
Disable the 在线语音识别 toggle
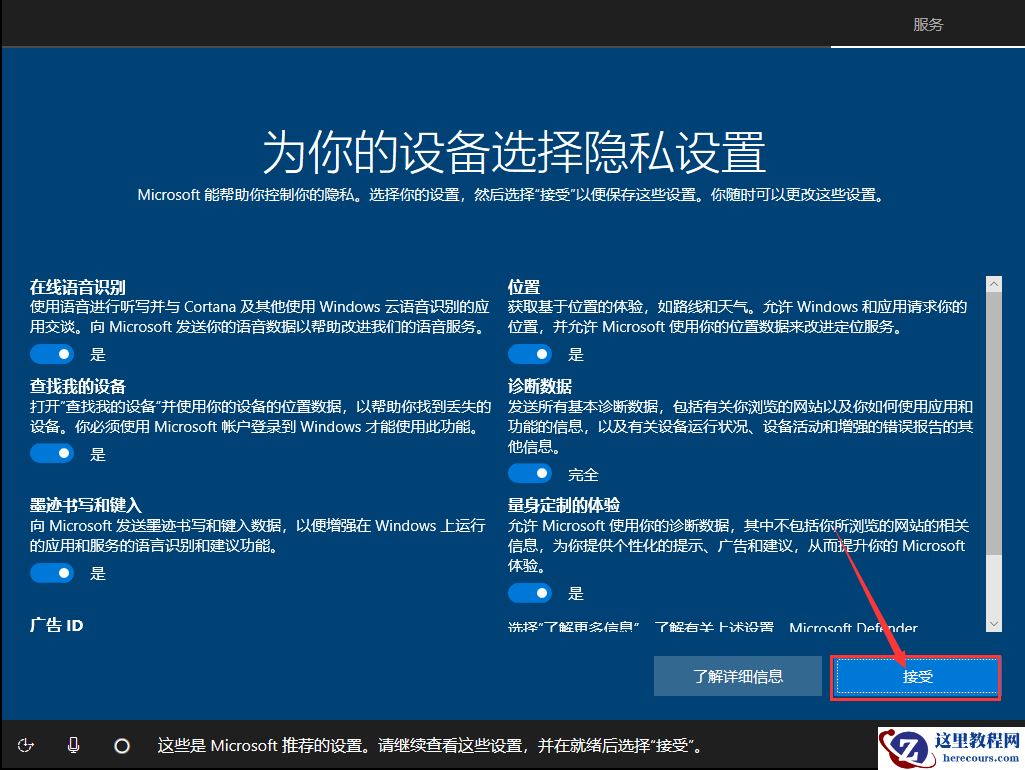52,353
